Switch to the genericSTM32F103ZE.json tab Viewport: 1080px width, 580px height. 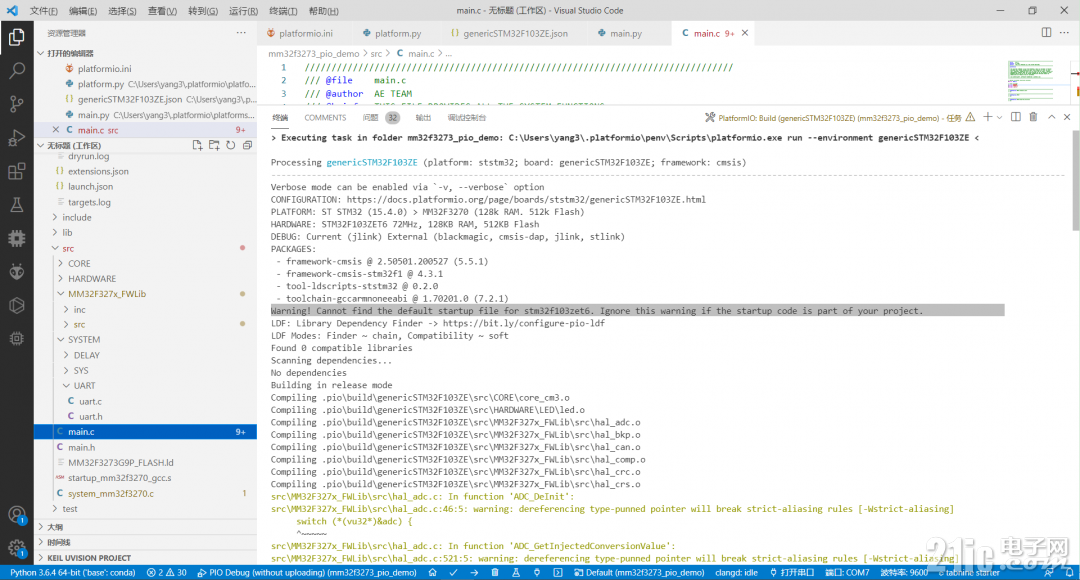click(515, 33)
